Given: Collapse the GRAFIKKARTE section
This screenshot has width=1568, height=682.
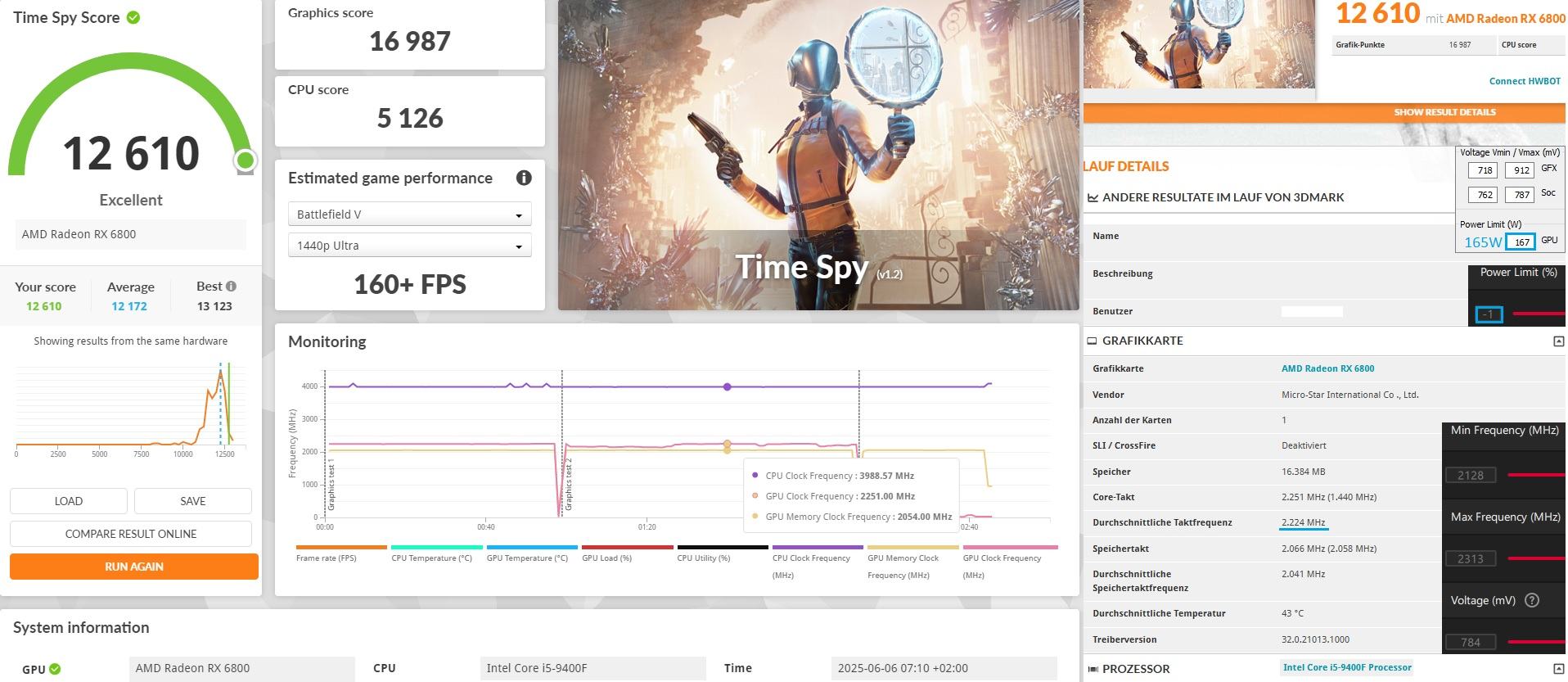Looking at the screenshot, I should (1558, 341).
